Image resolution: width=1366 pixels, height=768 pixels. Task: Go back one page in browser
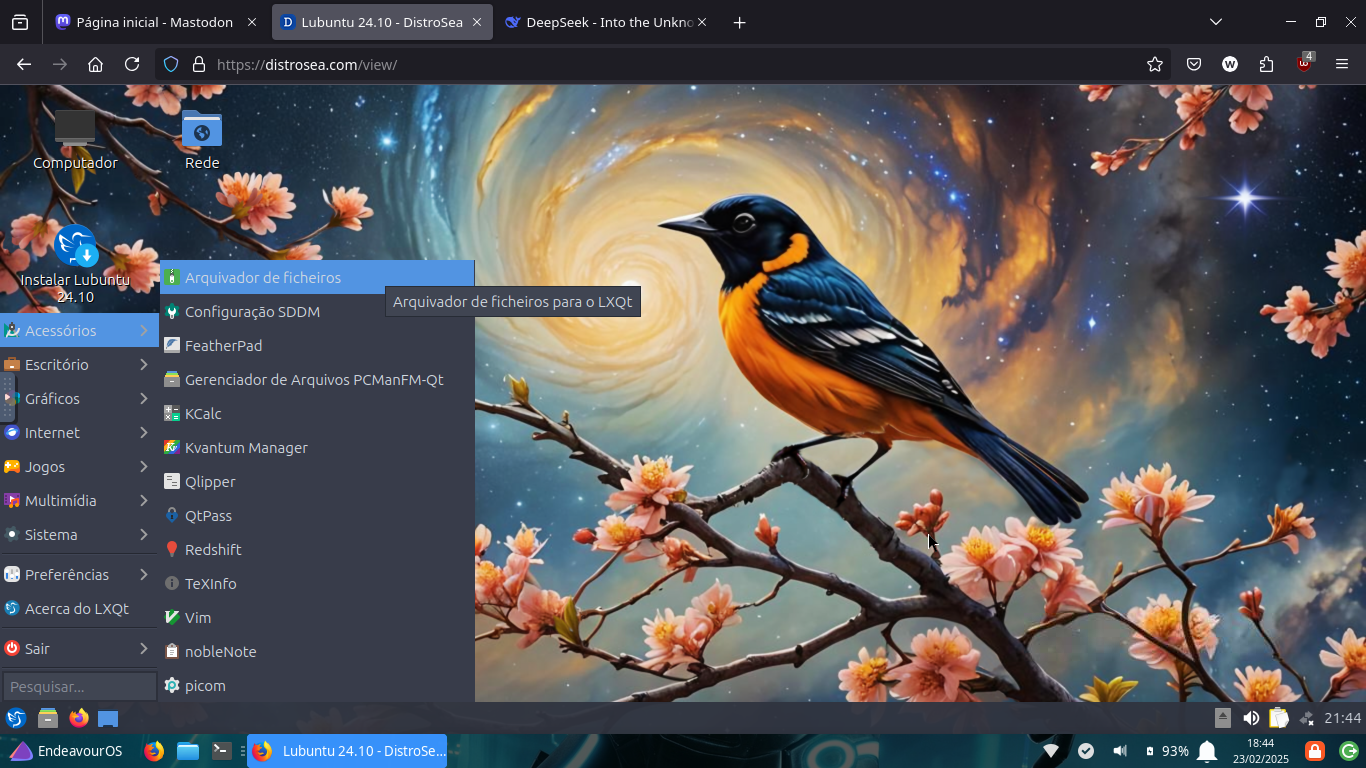tap(24, 64)
